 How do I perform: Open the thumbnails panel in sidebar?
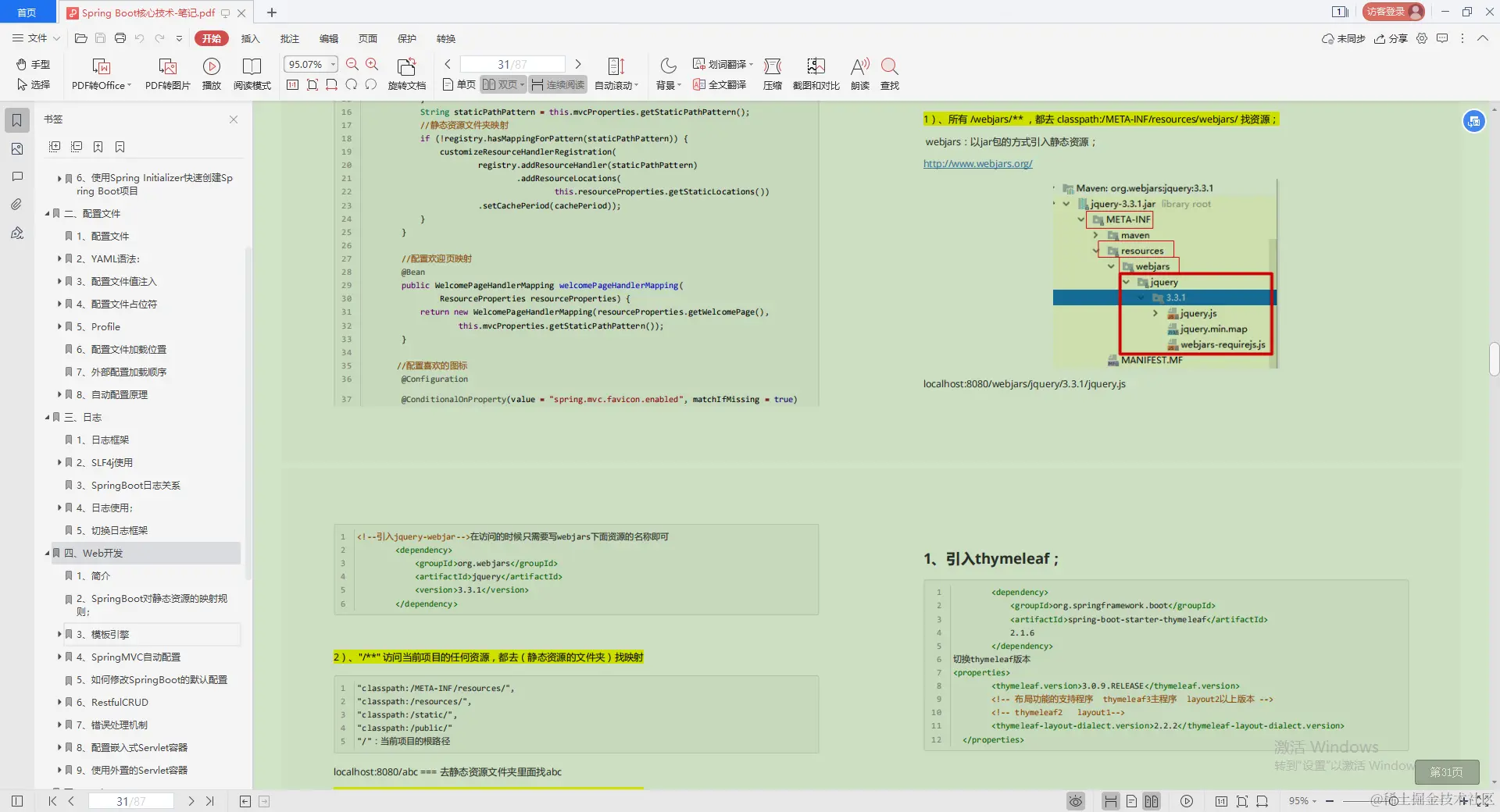[17, 148]
